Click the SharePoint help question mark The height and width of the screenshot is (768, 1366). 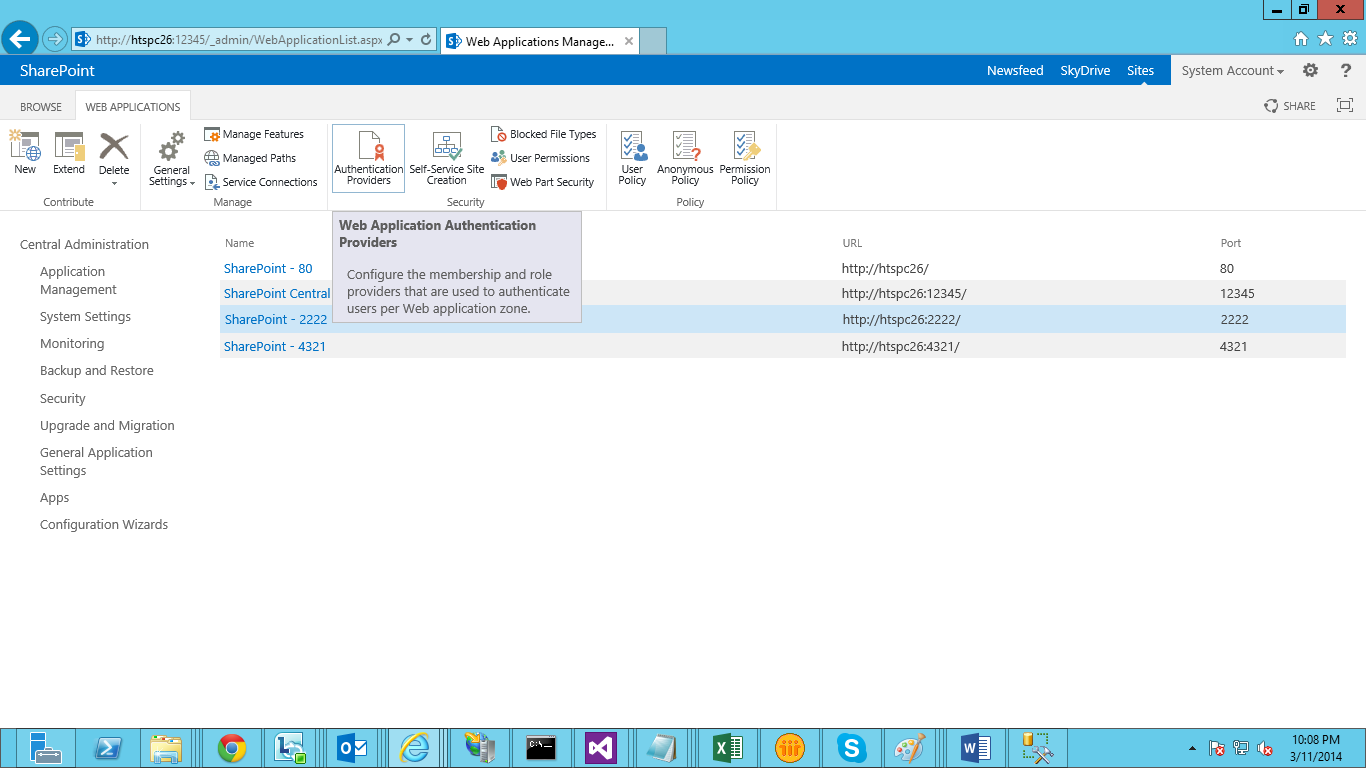[1346, 70]
